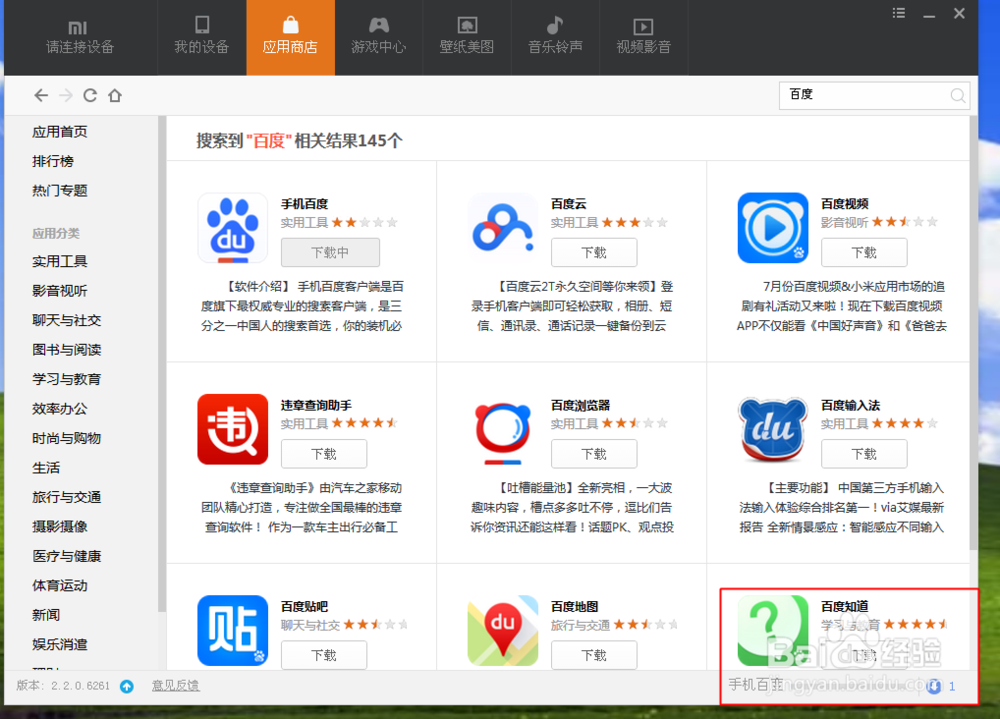
Task: Open 手机百度 title link
Action: coord(305,204)
